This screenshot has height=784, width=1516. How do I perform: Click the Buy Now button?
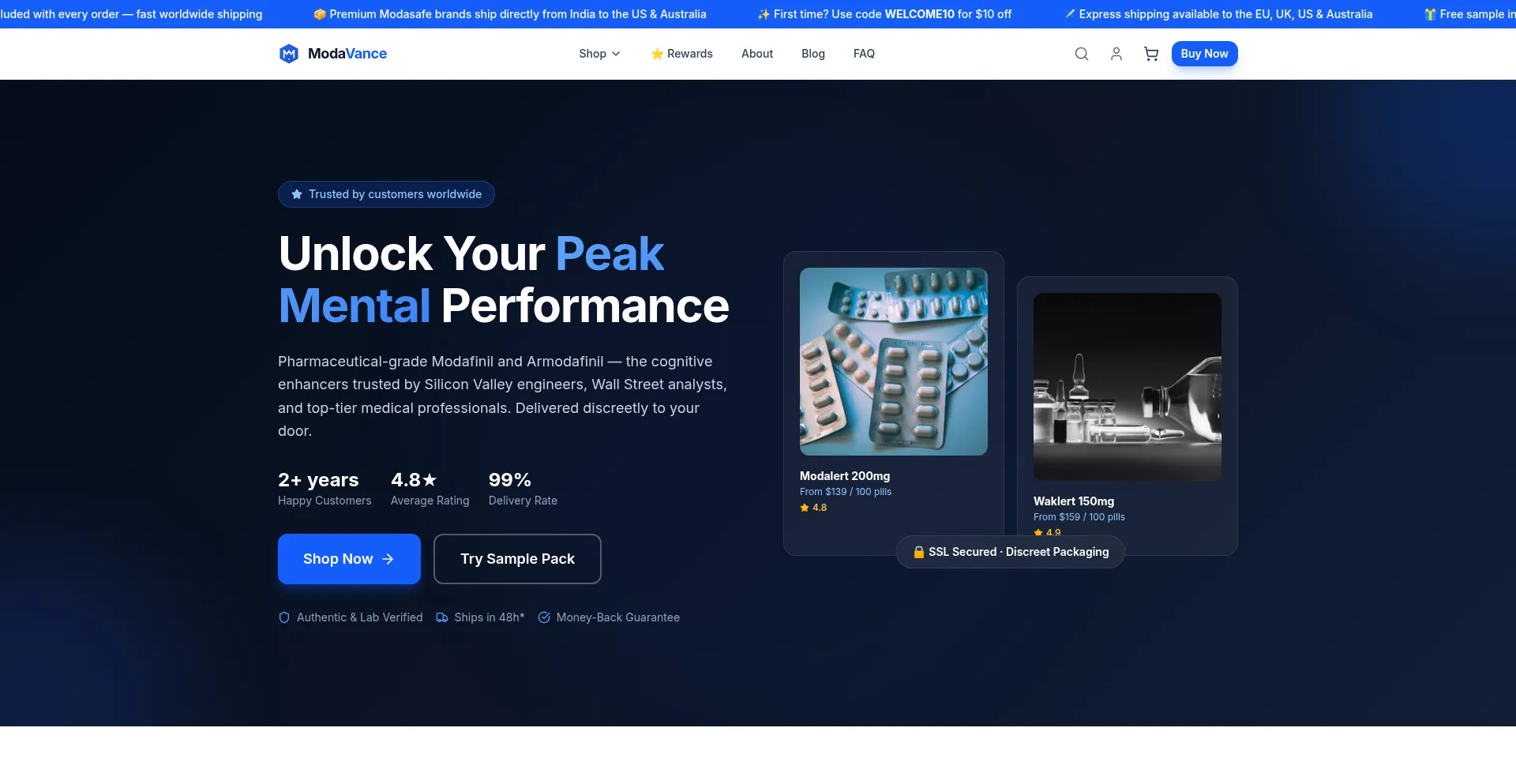point(1204,54)
